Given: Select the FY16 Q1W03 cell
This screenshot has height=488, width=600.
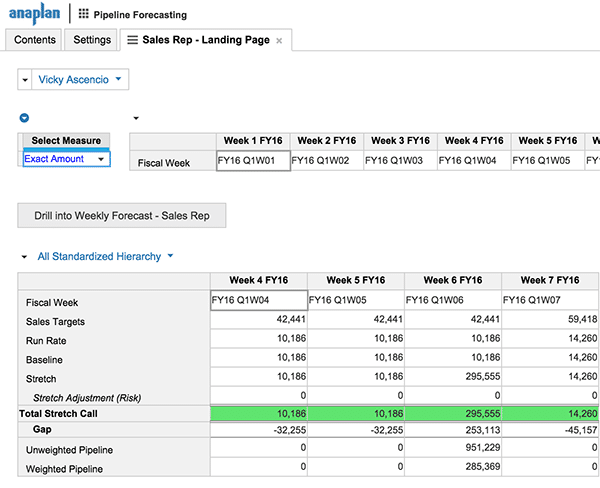Looking at the screenshot, I should [400, 161].
